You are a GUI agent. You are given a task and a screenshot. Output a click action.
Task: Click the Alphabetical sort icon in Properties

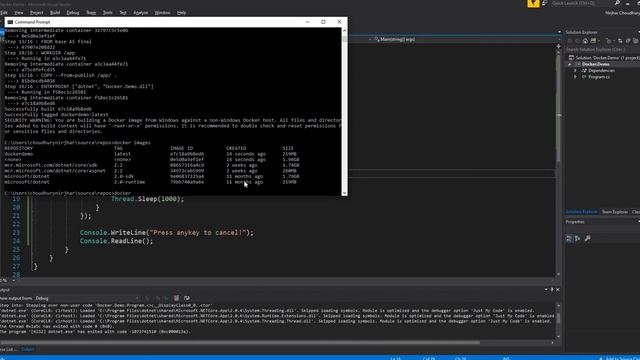click(578, 238)
